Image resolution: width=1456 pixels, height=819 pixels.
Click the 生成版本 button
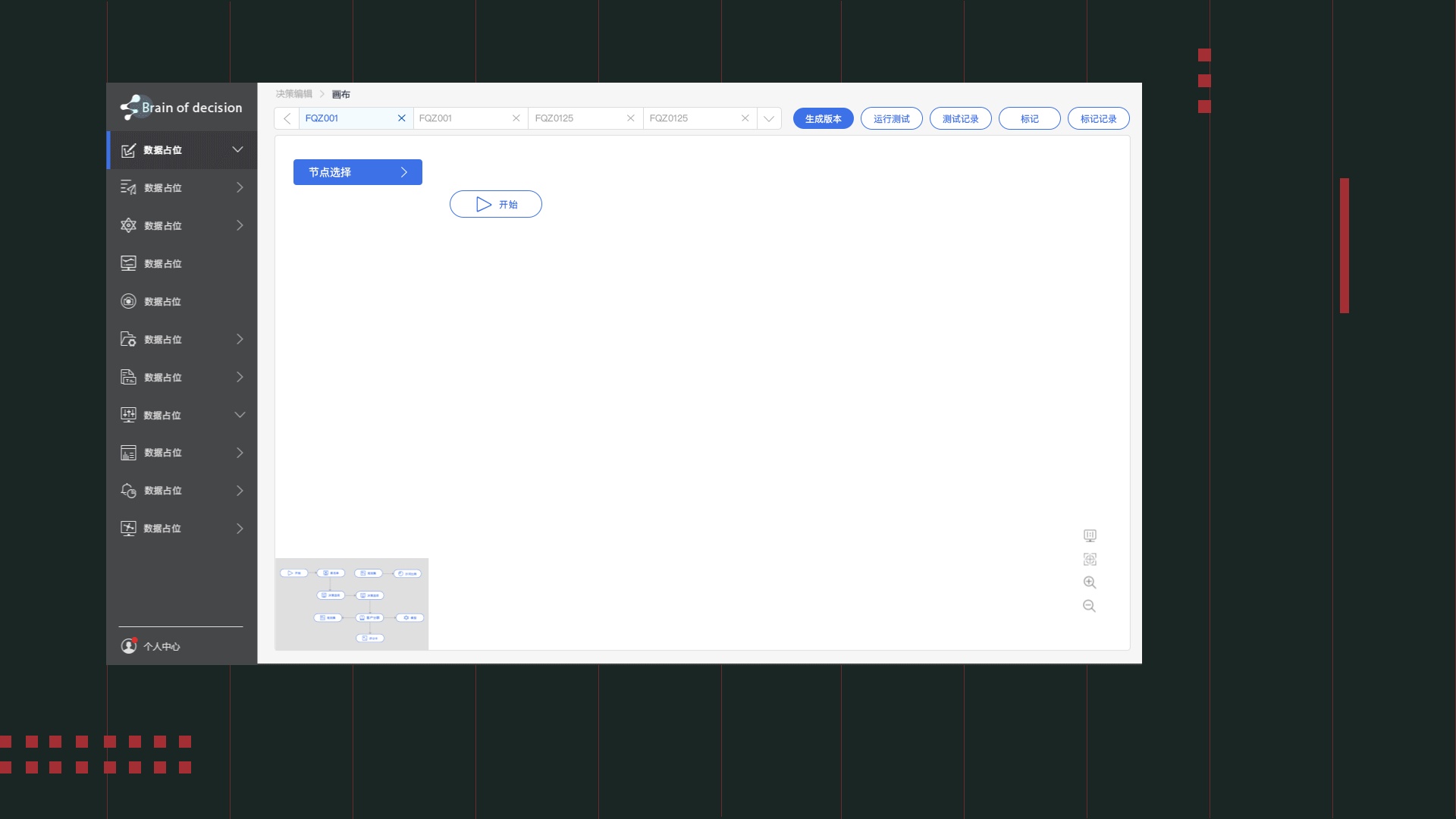point(823,118)
